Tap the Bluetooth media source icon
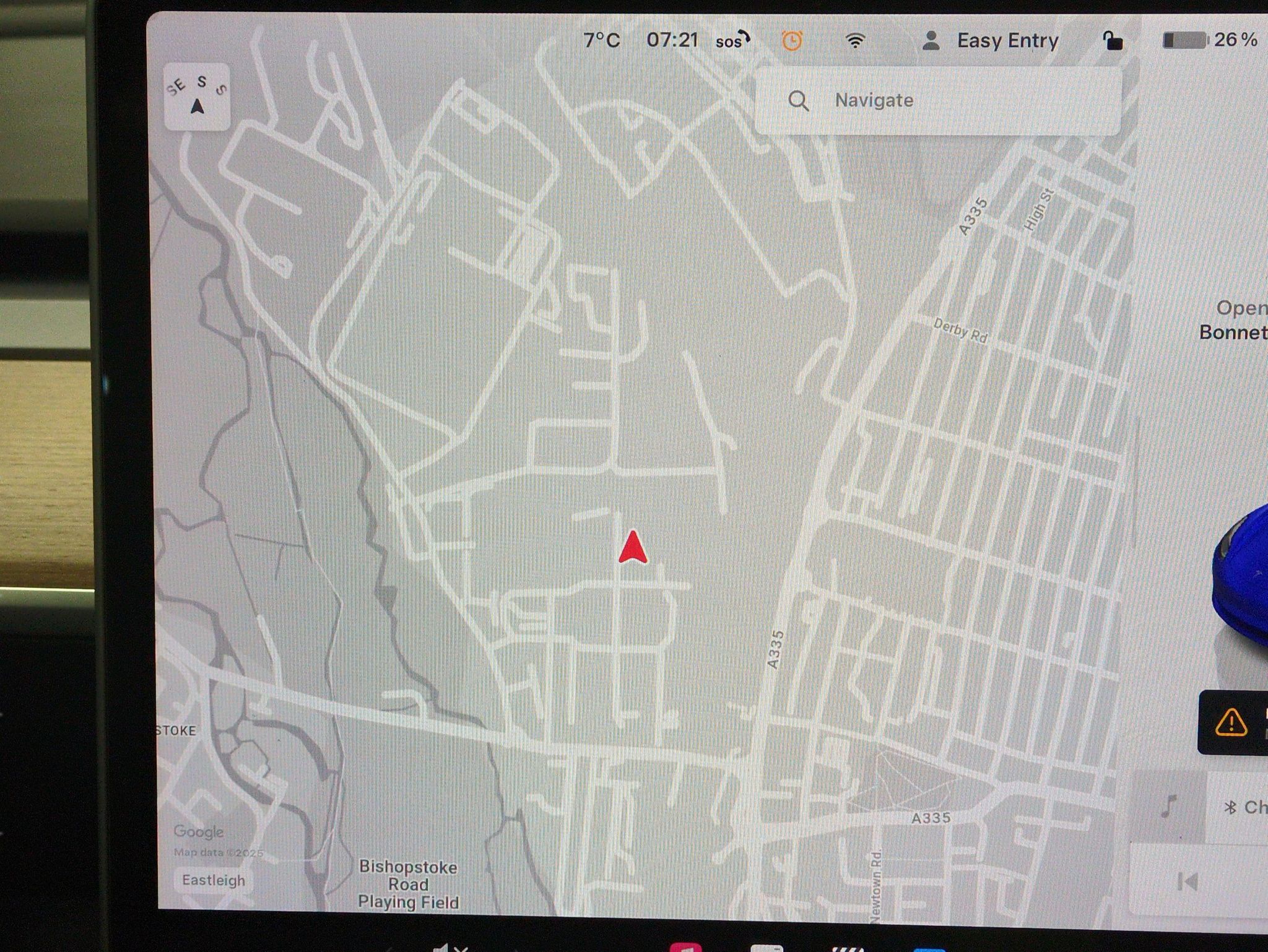The height and width of the screenshot is (952, 1268). (1231, 807)
